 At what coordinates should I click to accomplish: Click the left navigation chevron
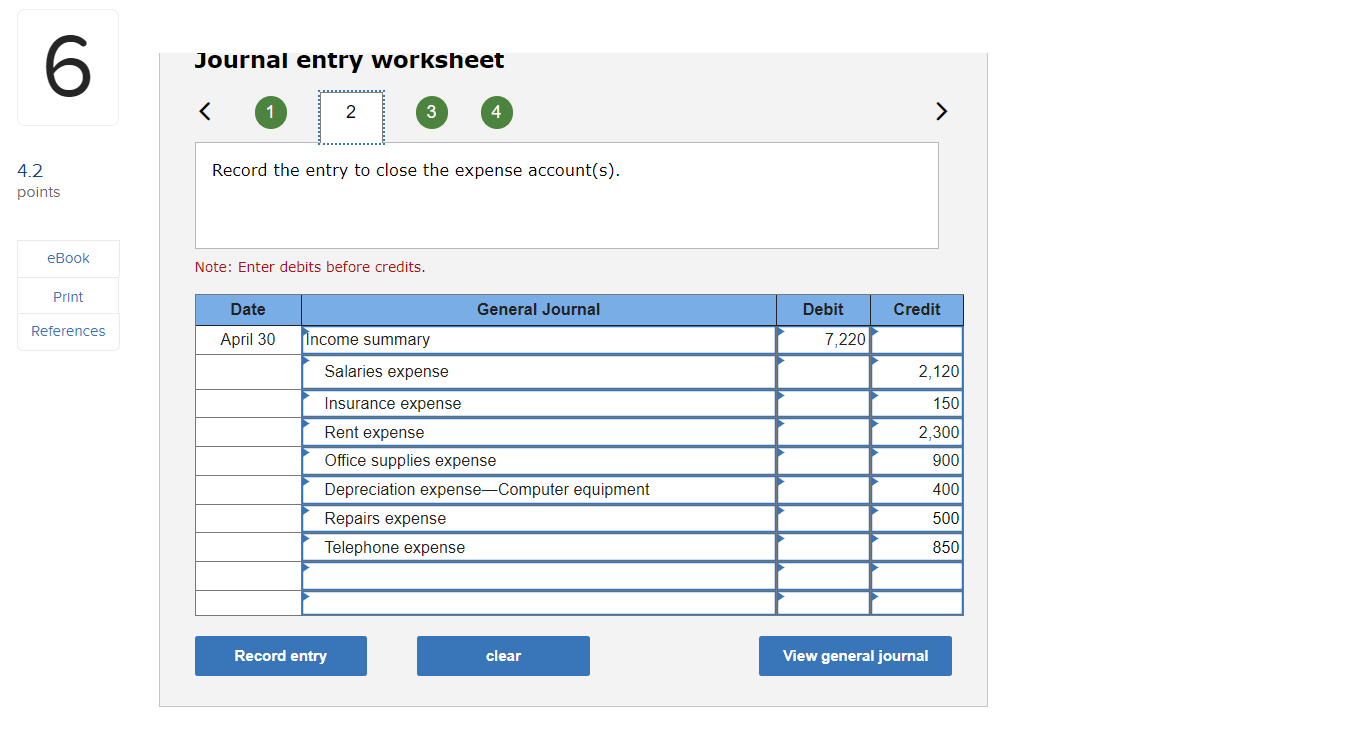pyautogui.click(x=204, y=111)
